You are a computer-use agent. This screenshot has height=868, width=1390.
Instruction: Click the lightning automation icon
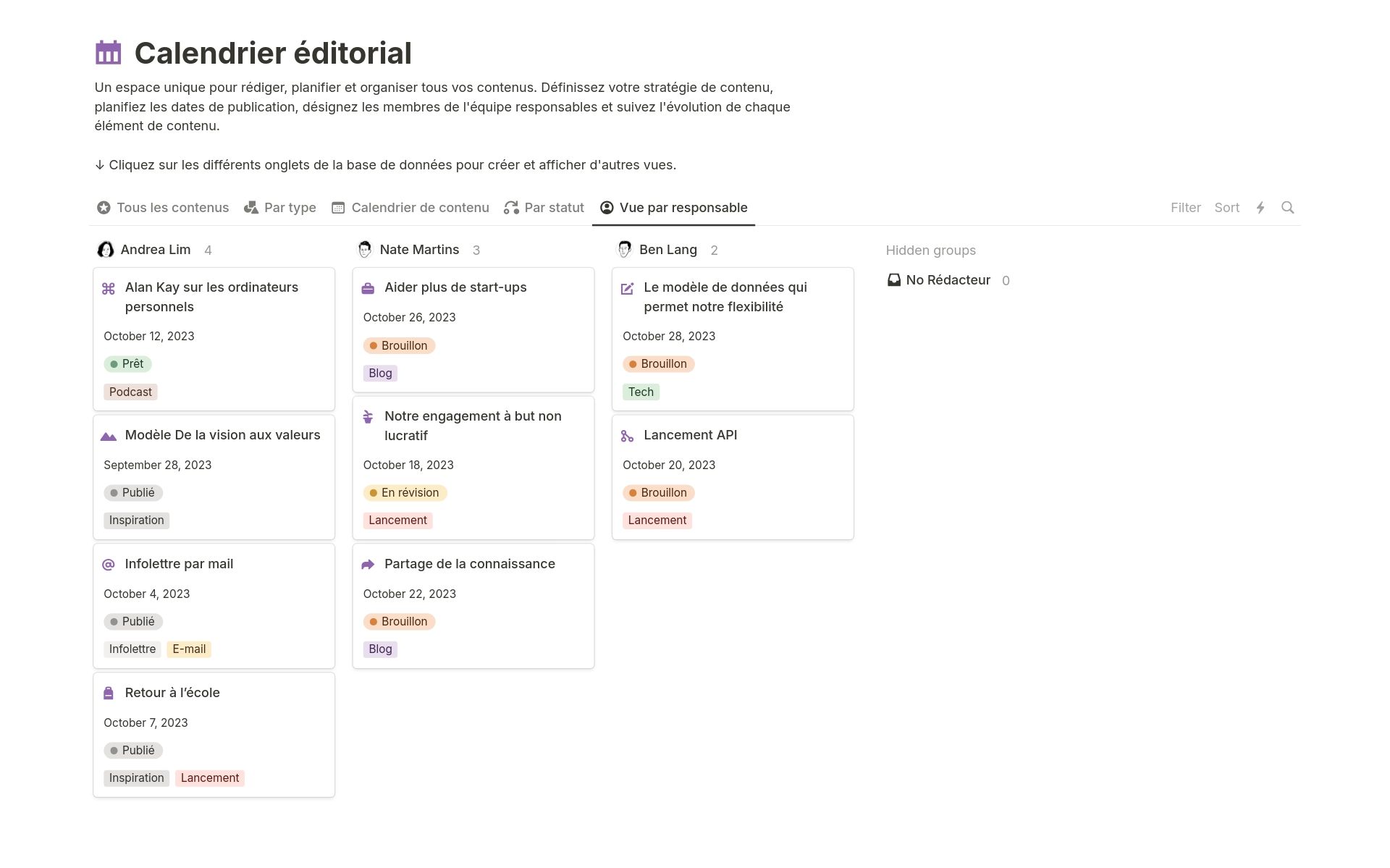click(x=1261, y=208)
